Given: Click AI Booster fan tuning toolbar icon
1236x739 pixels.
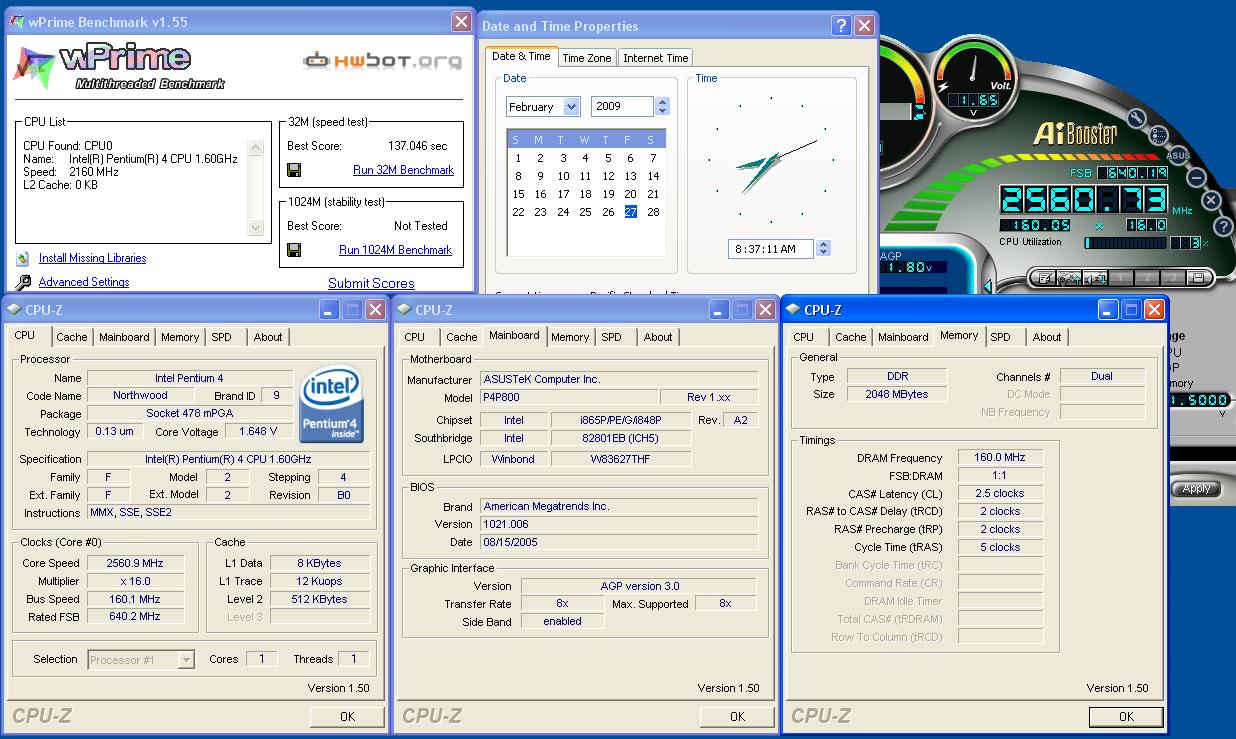Looking at the screenshot, I should (1070, 278).
